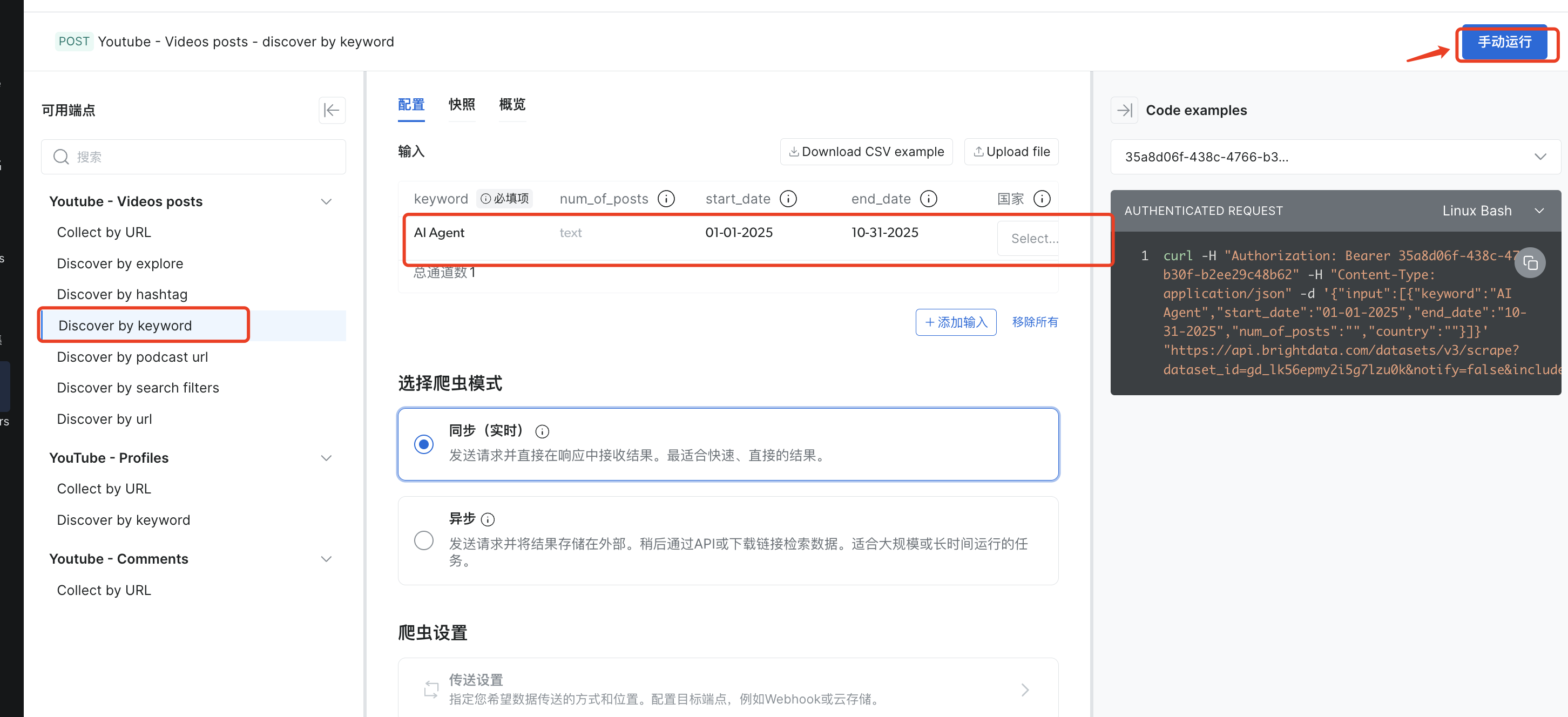1568x717 pixels.
Task: Switch to the 概览 tab
Action: click(x=512, y=105)
